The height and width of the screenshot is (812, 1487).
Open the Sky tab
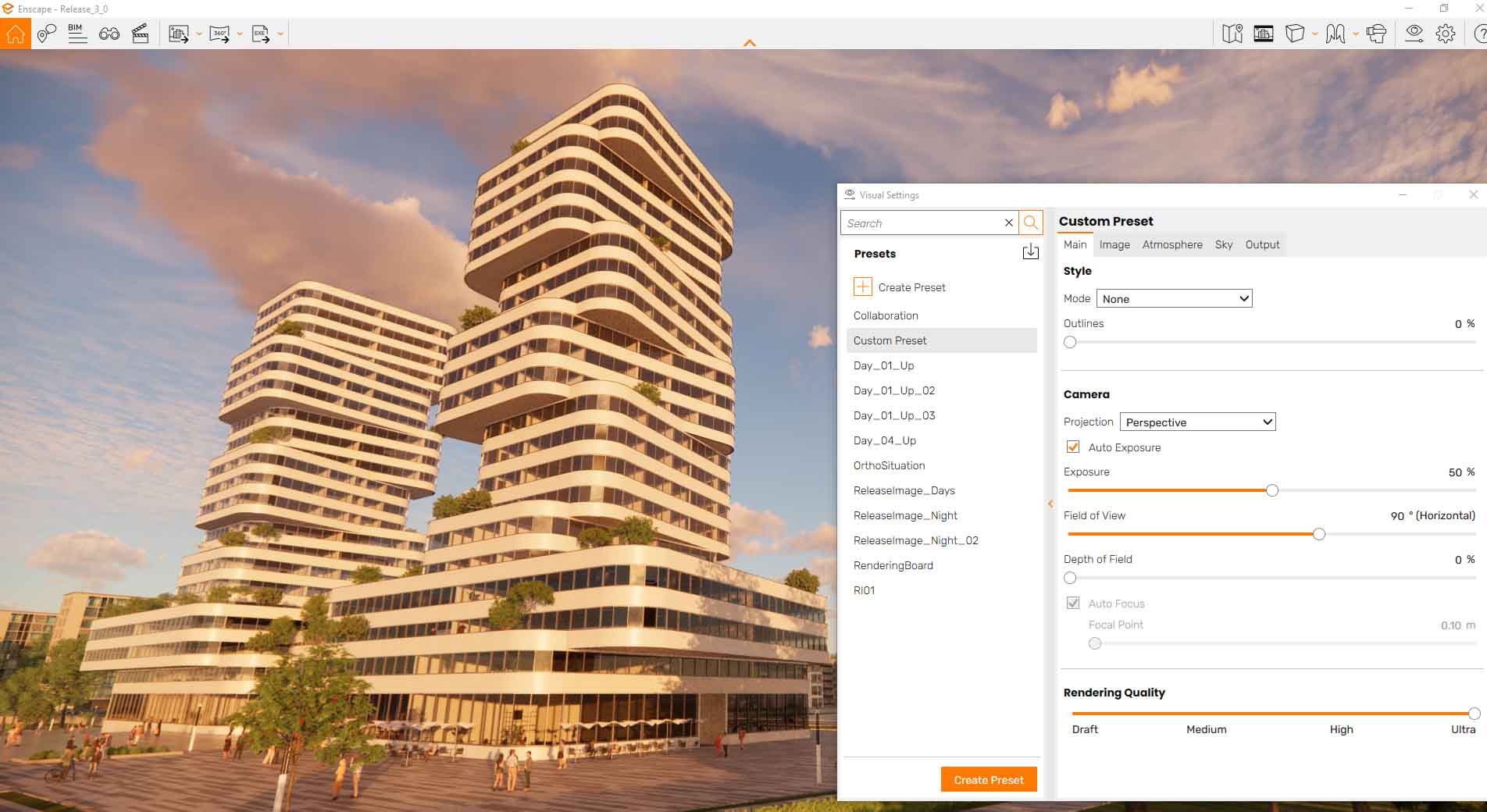click(1223, 244)
